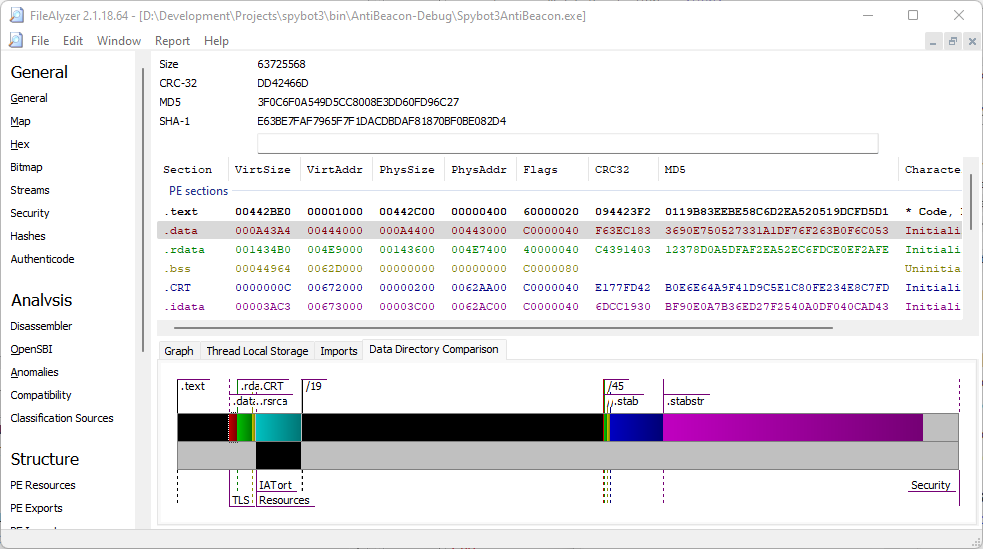Click the Section column header
Viewport: 983px width, 549px height.
click(192, 170)
